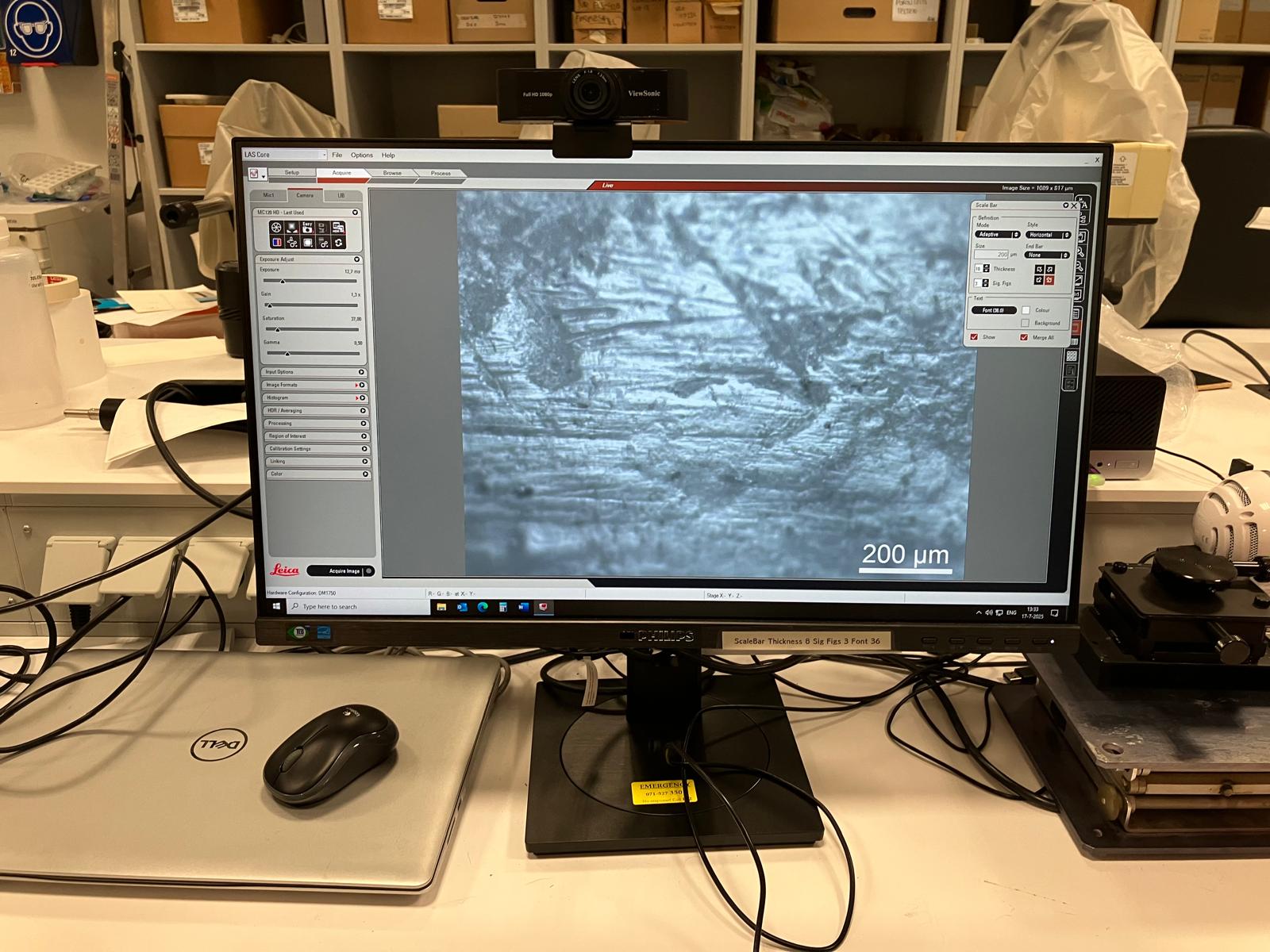The image size is (1270, 952).
Task: Click the red-blue color mode icon
Action: pyautogui.click(x=277, y=243)
